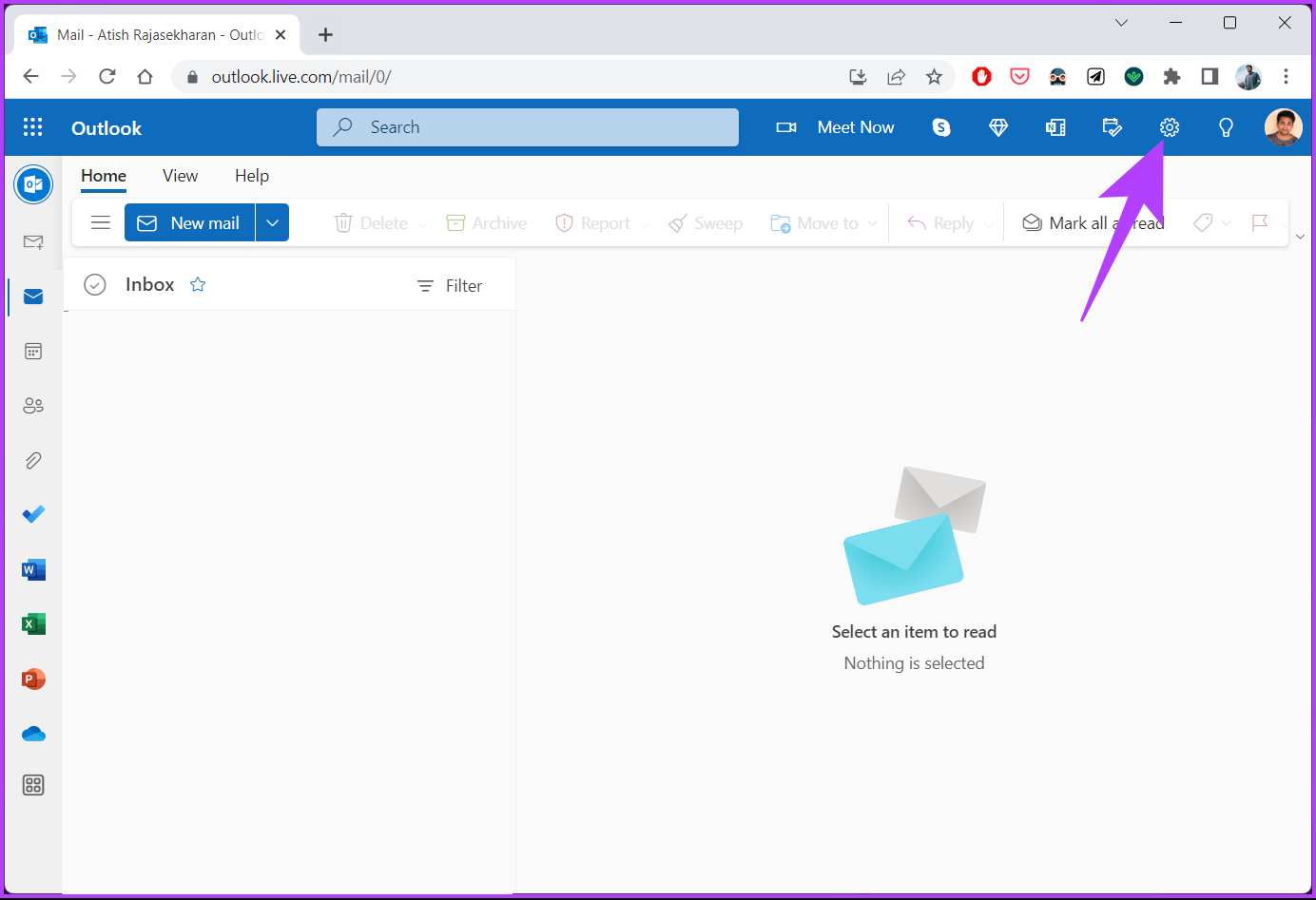Image resolution: width=1316 pixels, height=900 pixels.
Task: Click the Premium diamond icon
Action: click(x=998, y=127)
